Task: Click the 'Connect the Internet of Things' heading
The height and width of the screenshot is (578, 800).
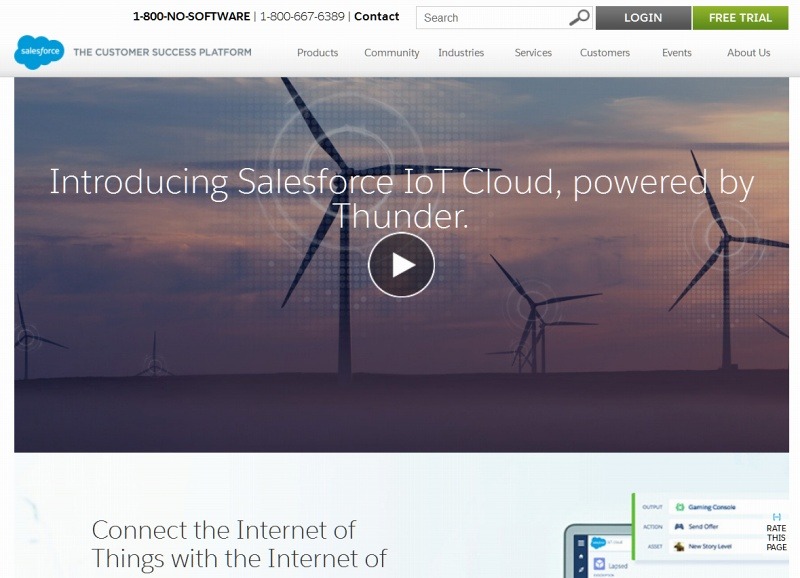Action: point(239,544)
